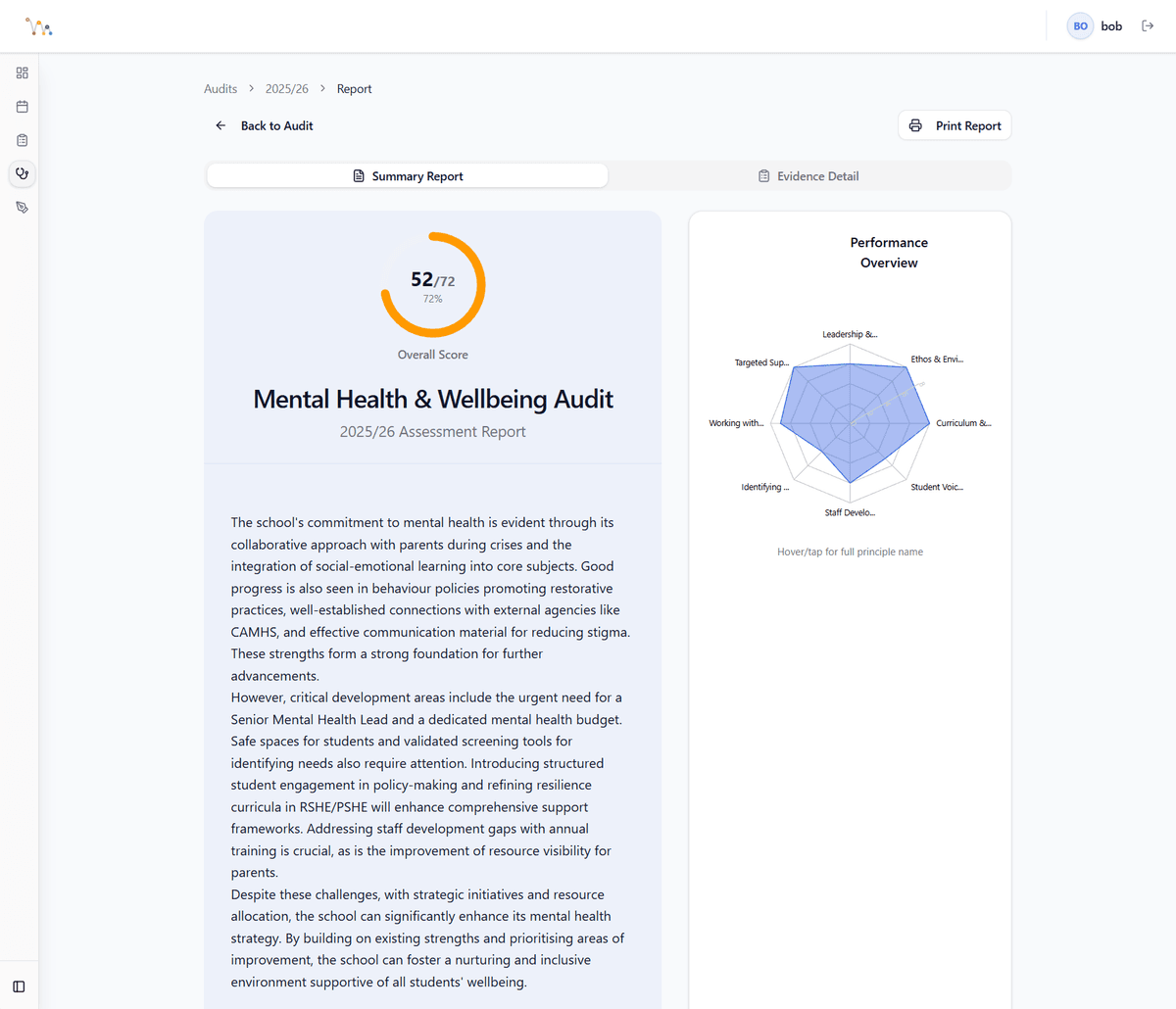The height and width of the screenshot is (1009, 1176).
Task: Click the Performance Overview radar chart
Action: point(850,421)
